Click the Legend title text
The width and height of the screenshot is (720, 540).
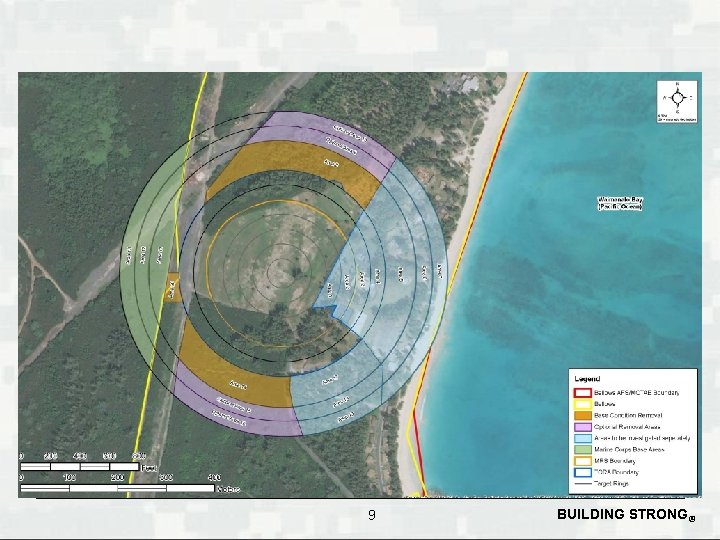point(587,379)
